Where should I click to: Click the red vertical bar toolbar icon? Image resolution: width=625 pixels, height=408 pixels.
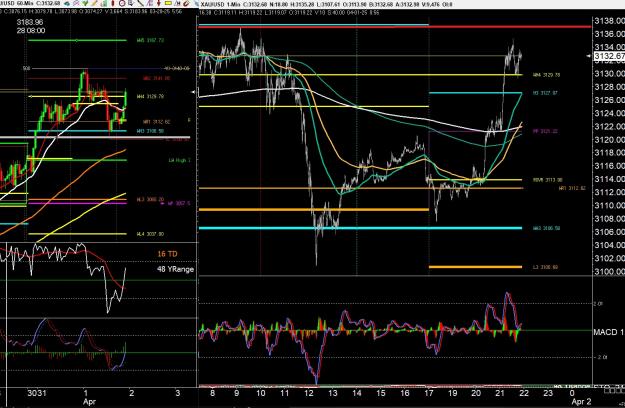[113, 3]
